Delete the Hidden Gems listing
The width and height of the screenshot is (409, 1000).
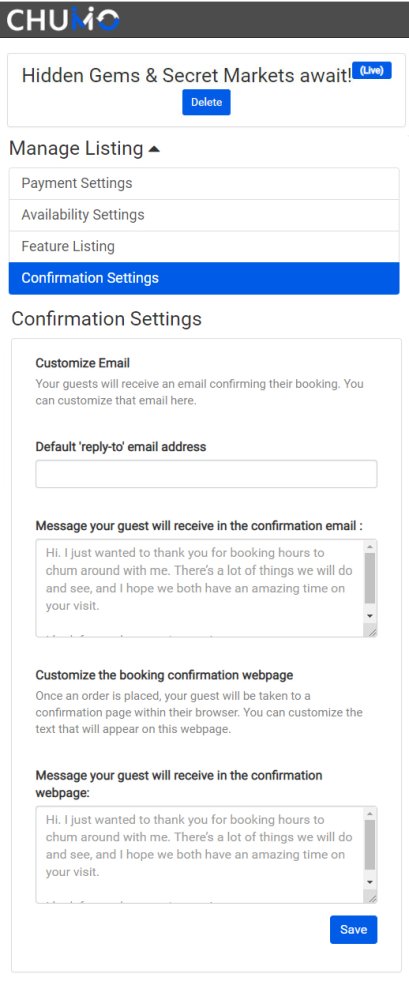206,103
